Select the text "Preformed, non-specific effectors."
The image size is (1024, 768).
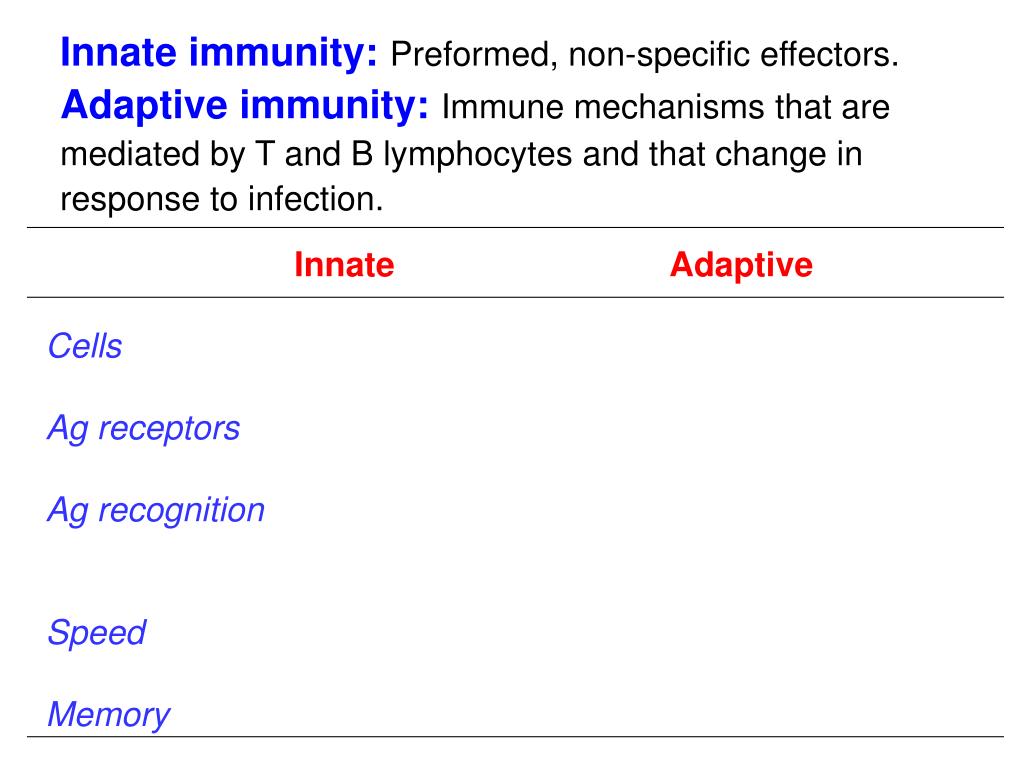click(645, 55)
